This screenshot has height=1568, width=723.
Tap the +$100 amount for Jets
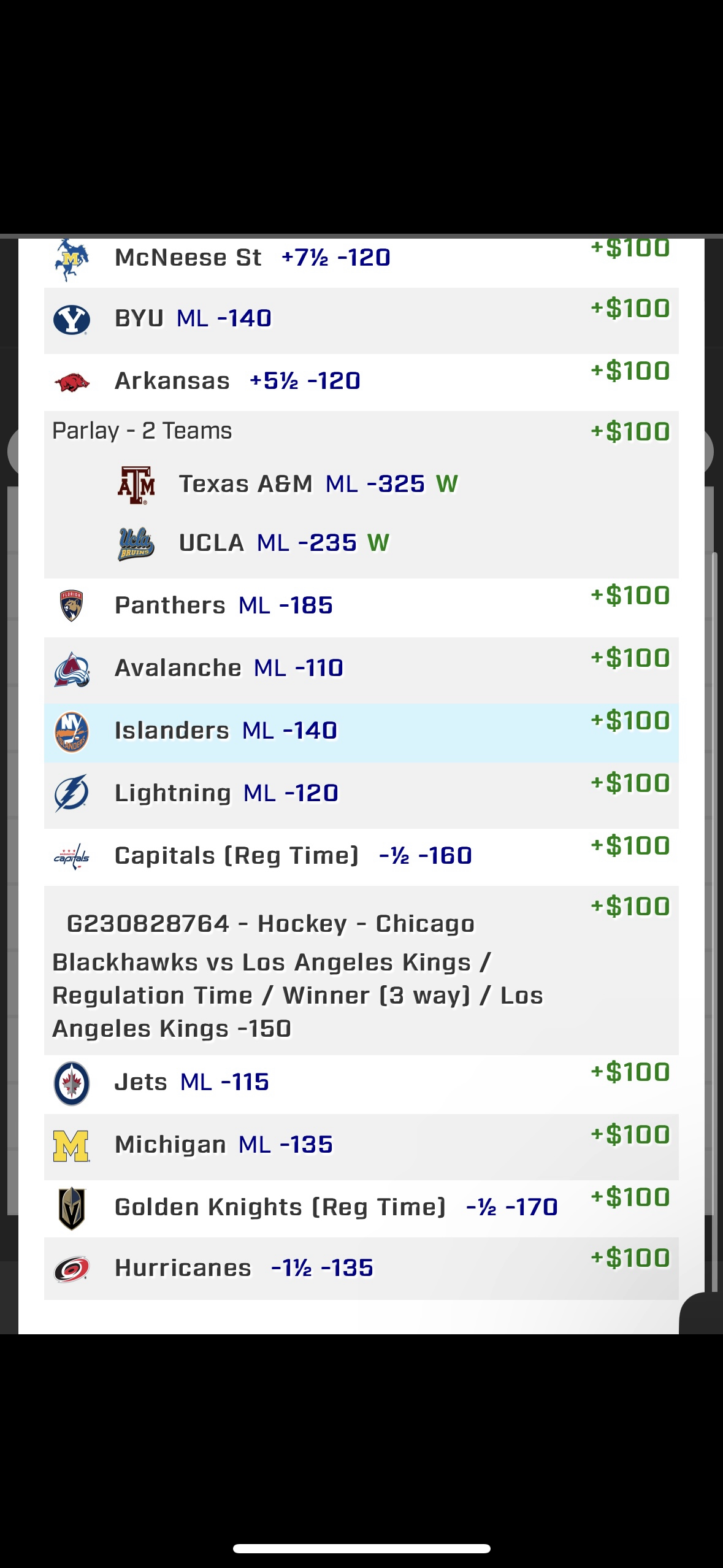pyautogui.click(x=630, y=1072)
